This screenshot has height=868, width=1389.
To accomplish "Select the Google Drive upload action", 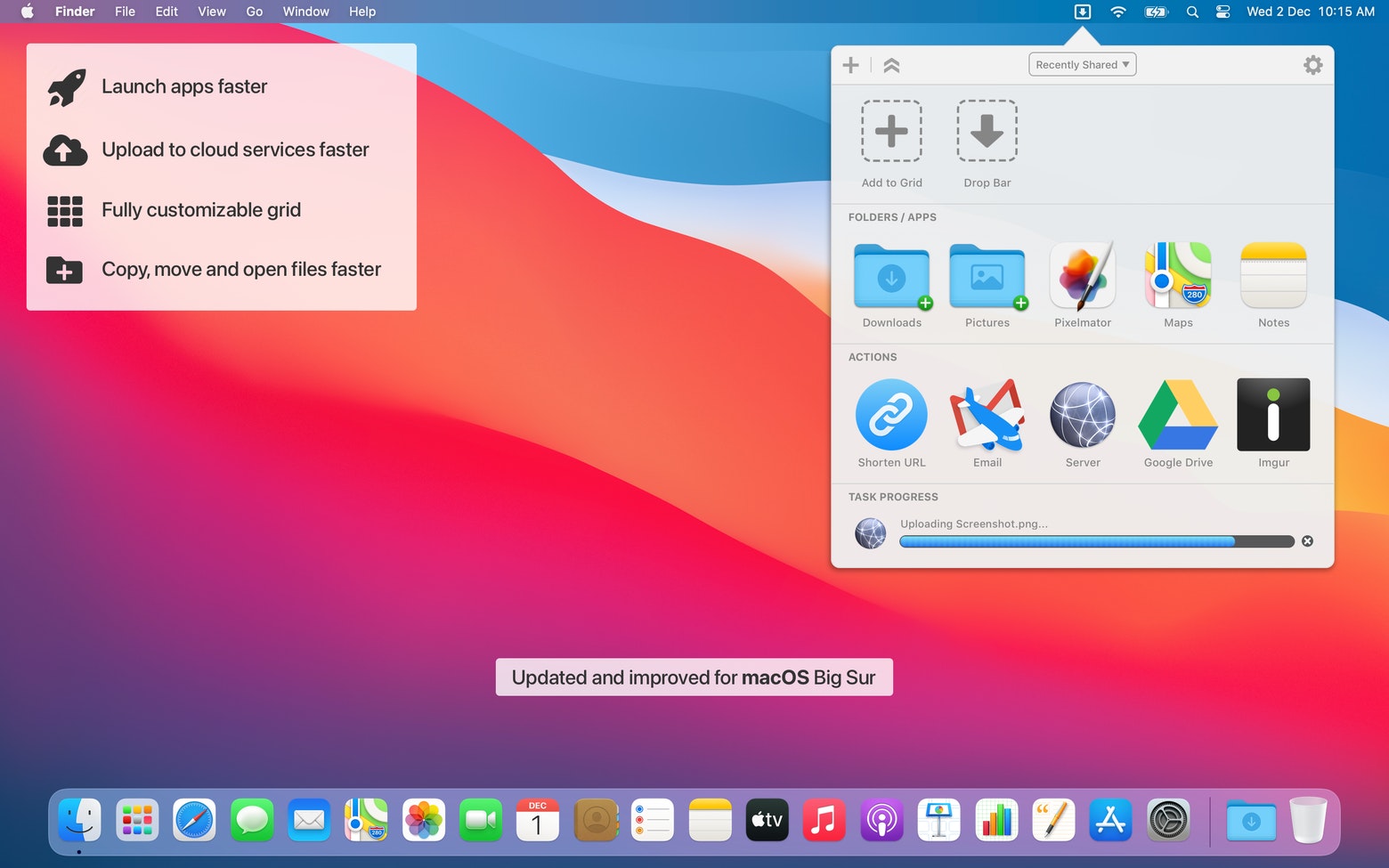I will (x=1177, y=415).
